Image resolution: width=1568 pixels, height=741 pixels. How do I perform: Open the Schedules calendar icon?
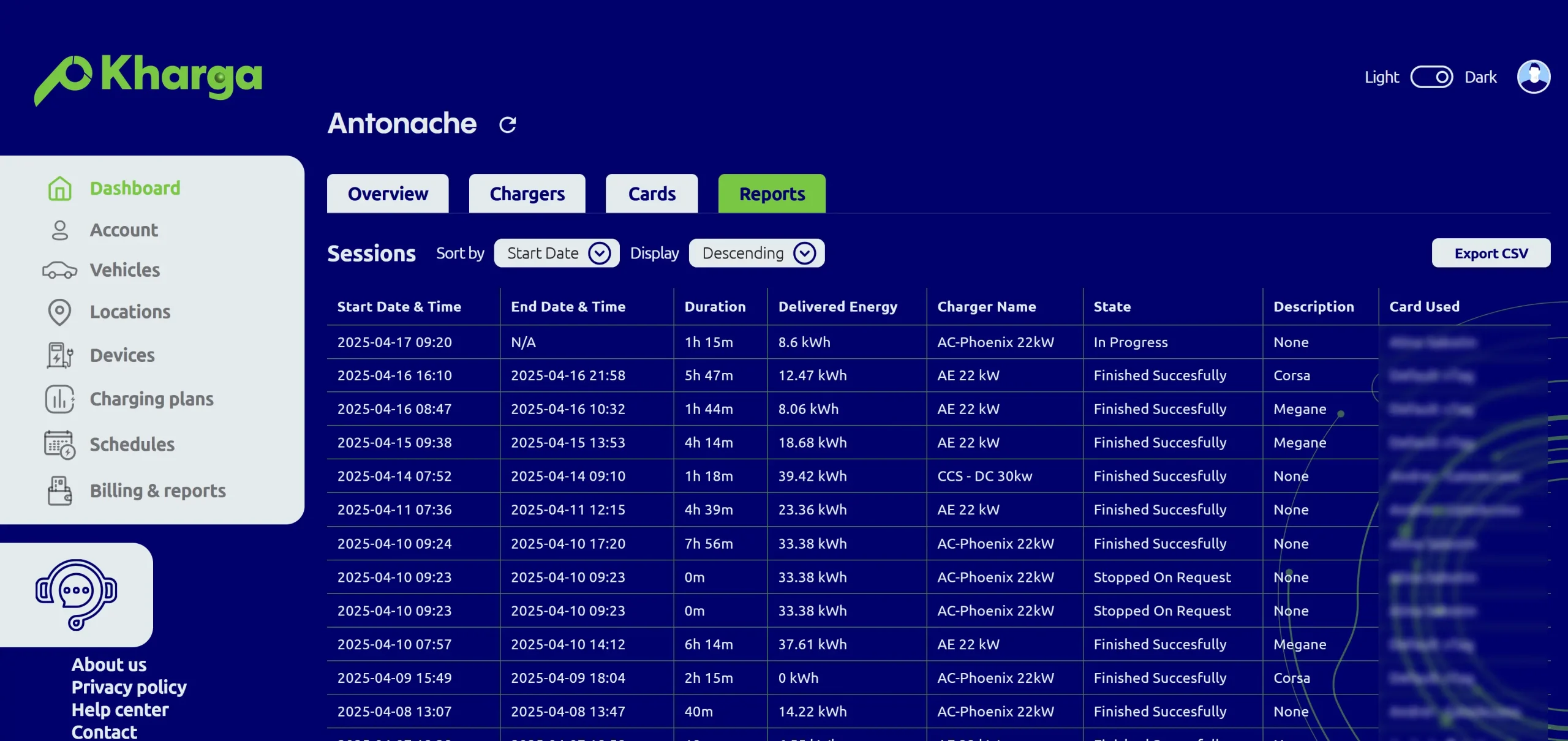[x=59, y=445]
